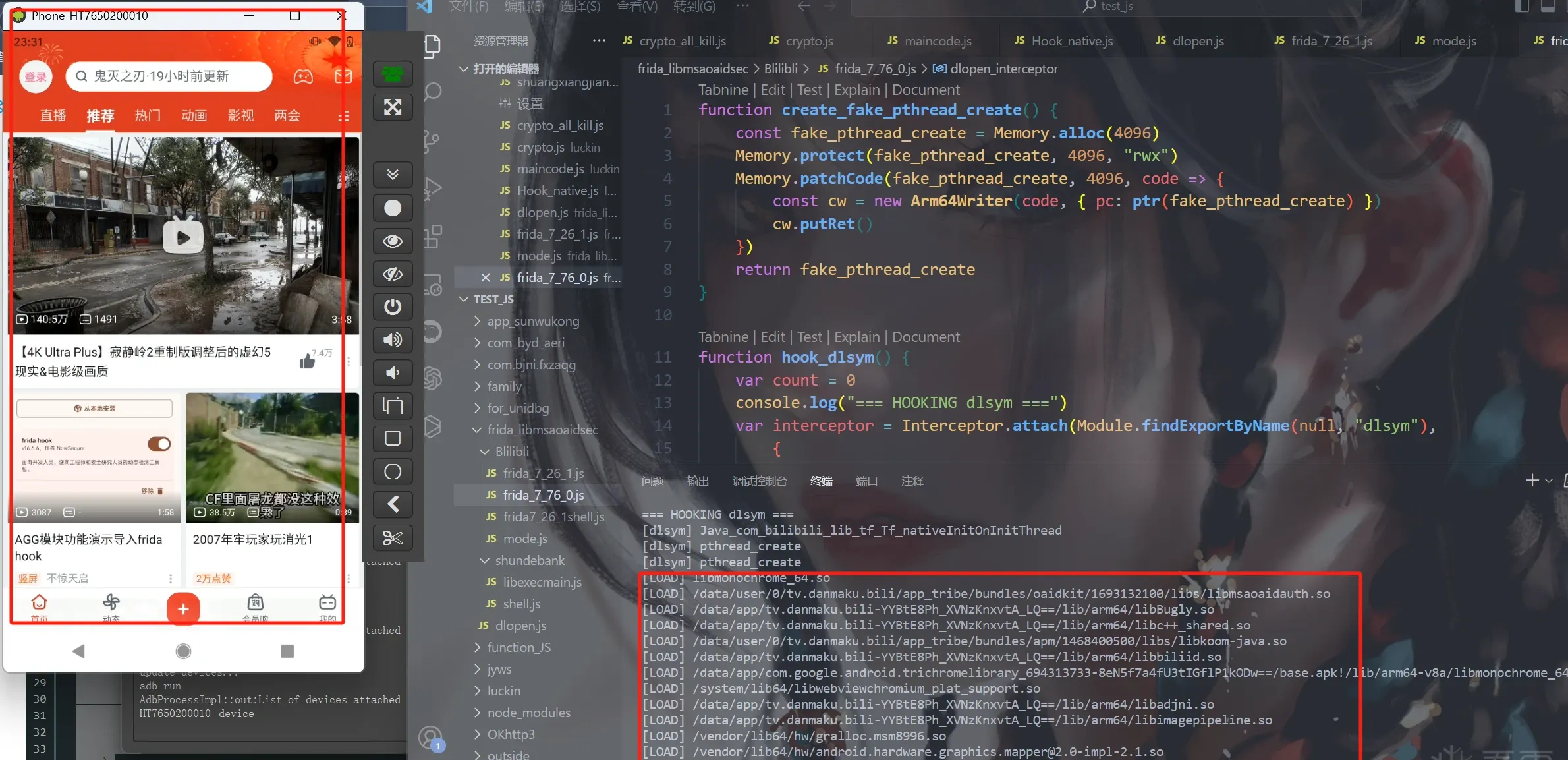The height and width of the screenshot is (760, 1568).
Task: Tap 动态 in Bilibili bottom navigation
Action: [111, 608]
